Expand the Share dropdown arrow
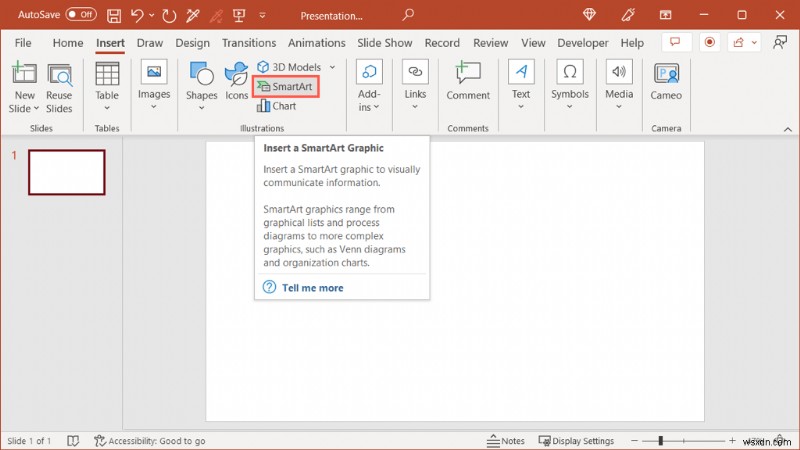The width and height of the screenshot is (800, 450). pos(754,42)
